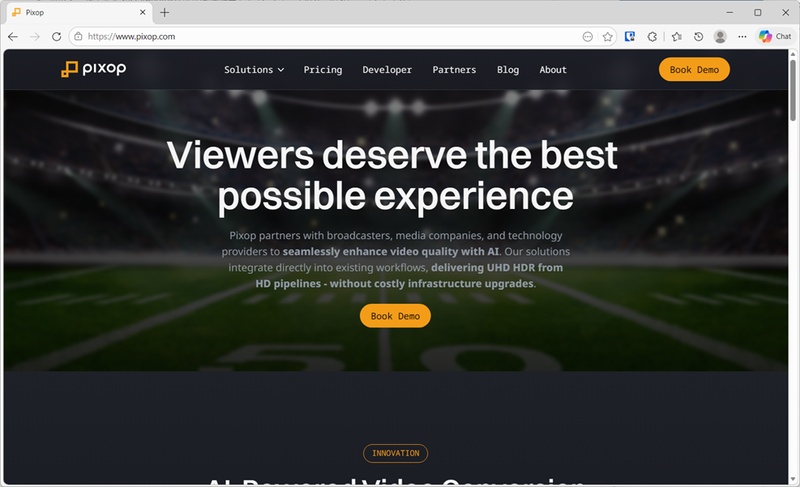Viewport: 800px width, 487px height.
Task: Open the address bar's three-dot options icon
Action: pyautogui.click(x=588, y=37)
